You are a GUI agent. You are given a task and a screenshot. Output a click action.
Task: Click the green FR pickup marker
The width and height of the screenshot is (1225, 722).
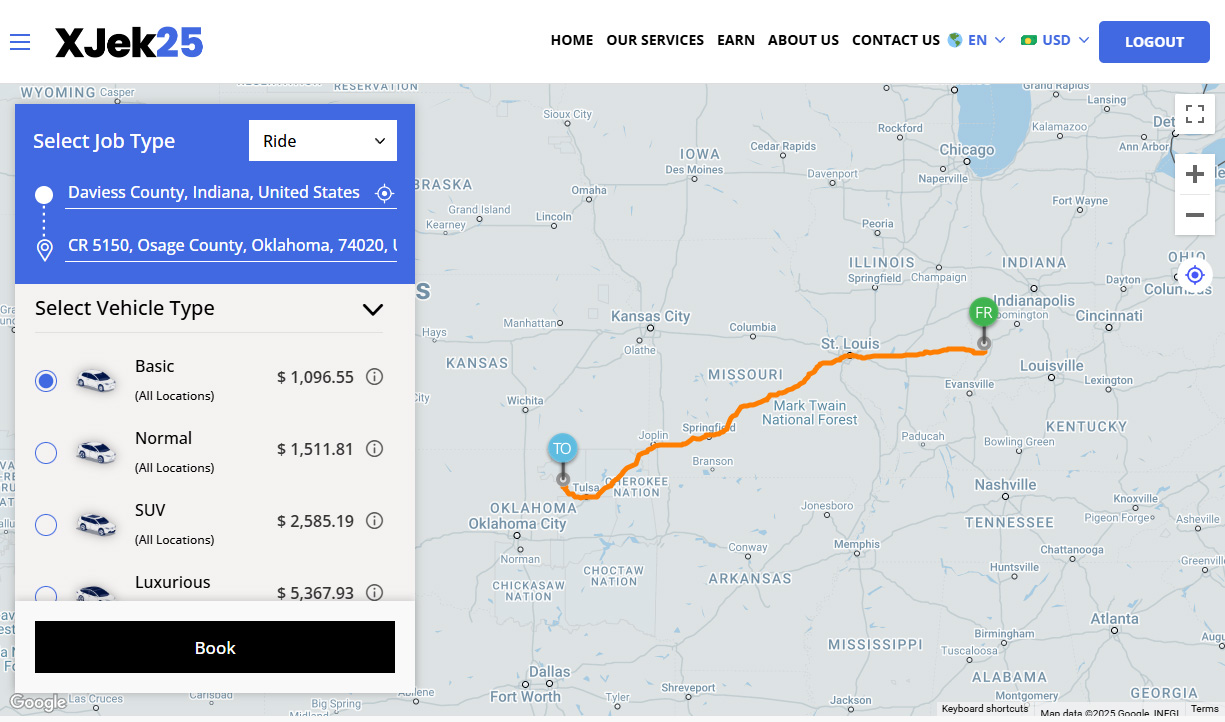tap(984, 313)
